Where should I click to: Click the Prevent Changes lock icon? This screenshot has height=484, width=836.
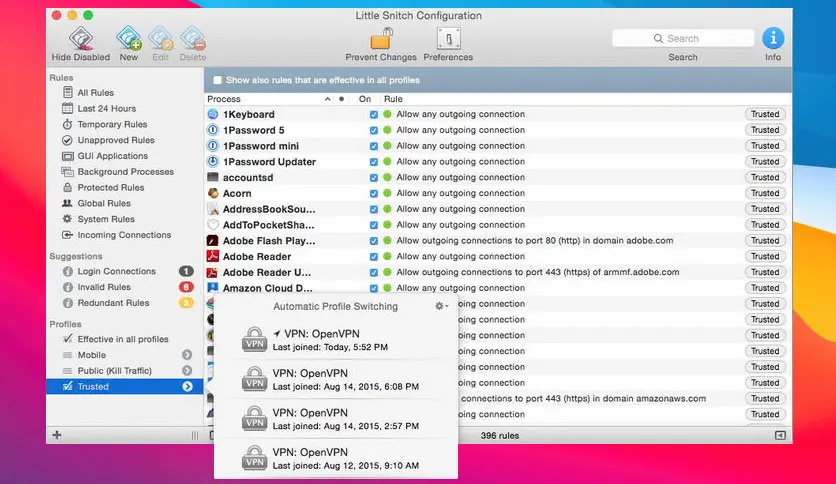point(381,38)
